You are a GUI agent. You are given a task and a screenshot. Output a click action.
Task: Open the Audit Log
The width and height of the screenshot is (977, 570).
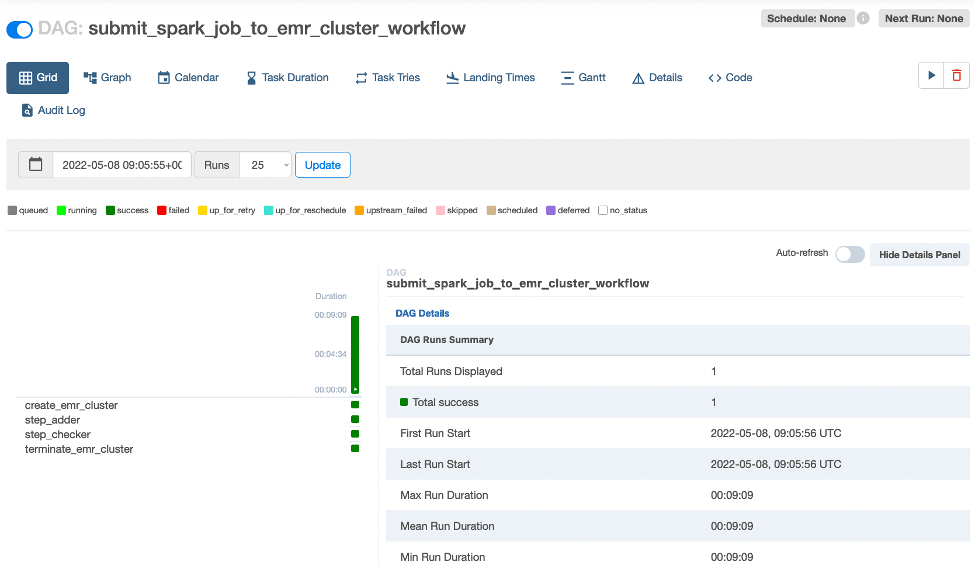pos(53,110)
